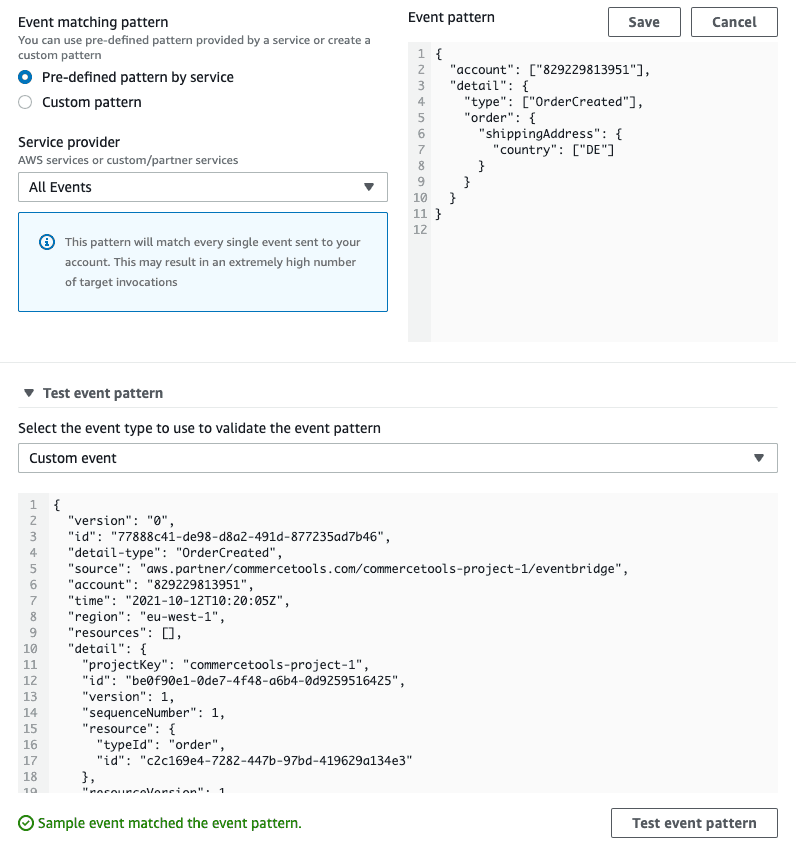
Task: Click the green success checkmark icon
Action: click(26, 823)
